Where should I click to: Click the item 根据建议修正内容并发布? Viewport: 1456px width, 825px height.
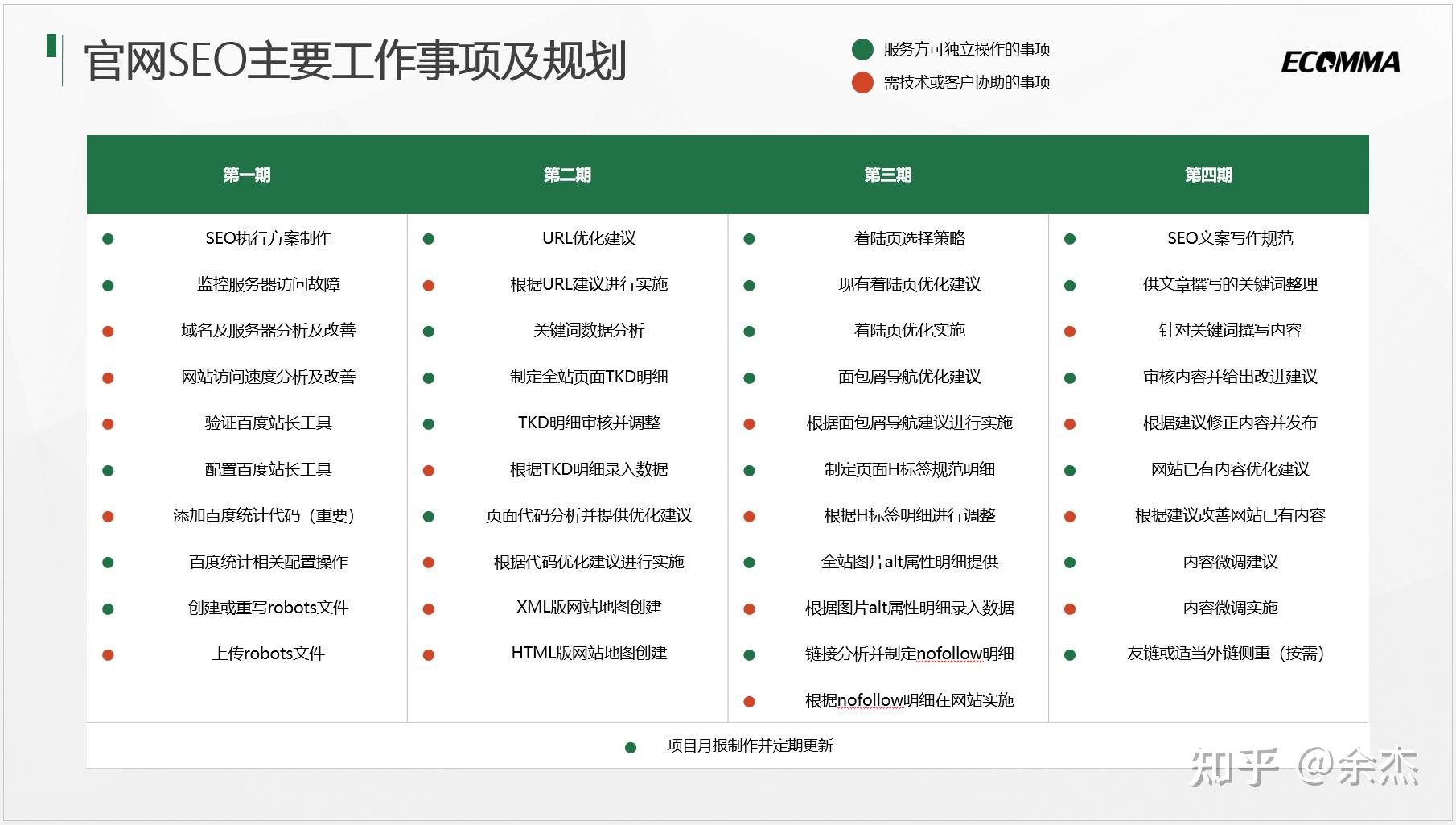tap(1231, 423)
